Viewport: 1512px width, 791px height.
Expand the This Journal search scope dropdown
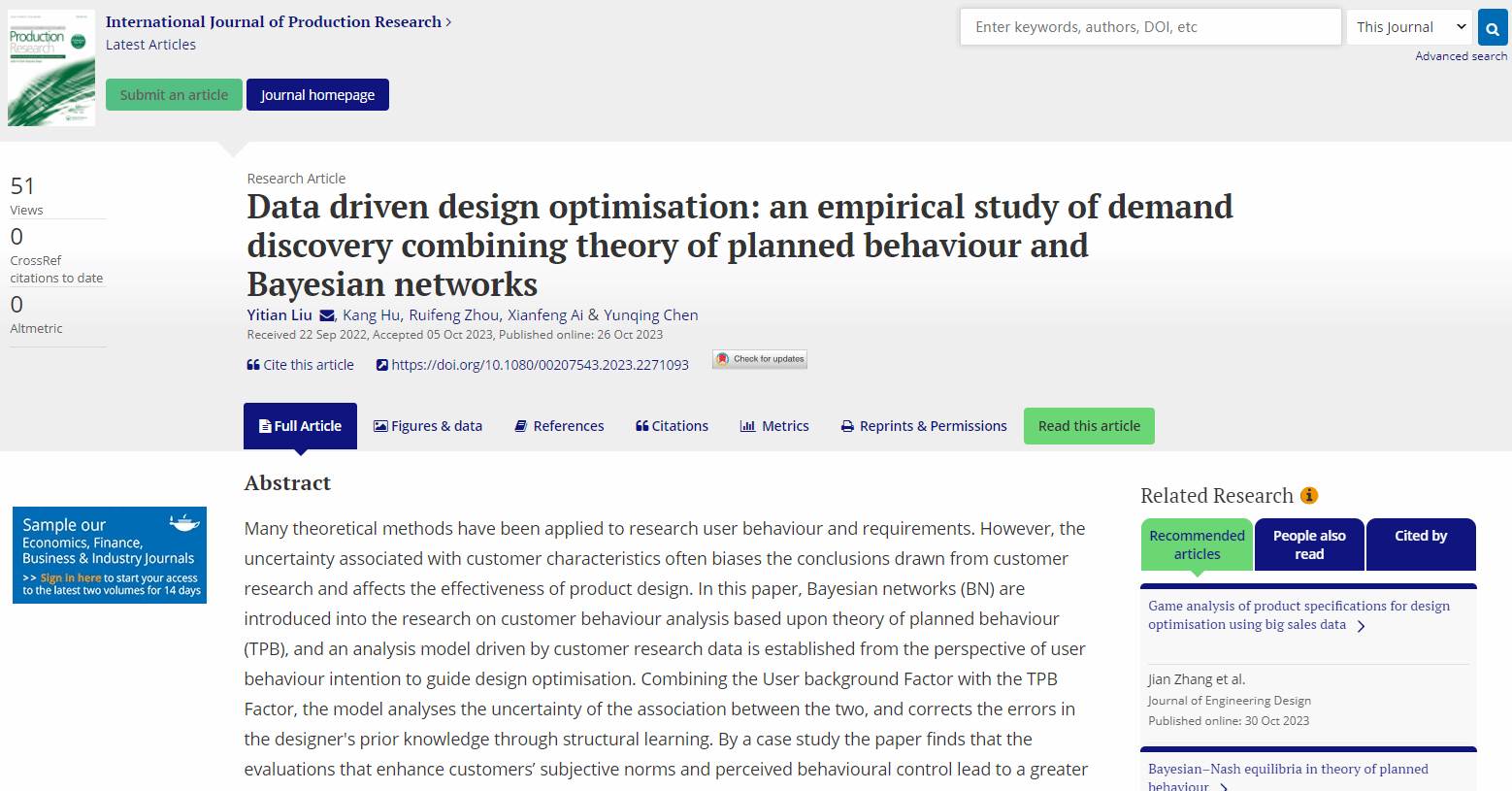click(x=1409, y=27)
